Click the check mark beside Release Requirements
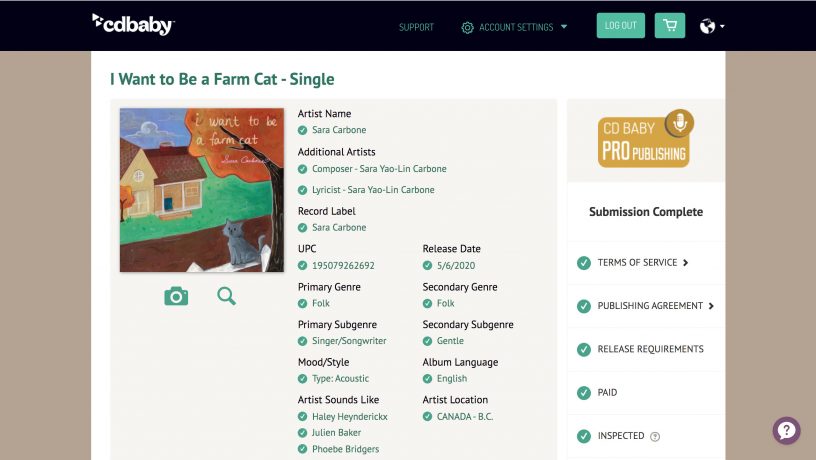 583,350
